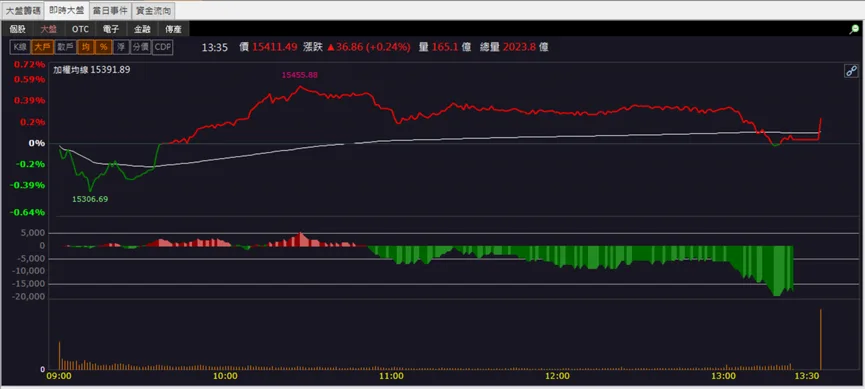
Task: Click the 13:00 time axis label
Action: click(723, 376)
